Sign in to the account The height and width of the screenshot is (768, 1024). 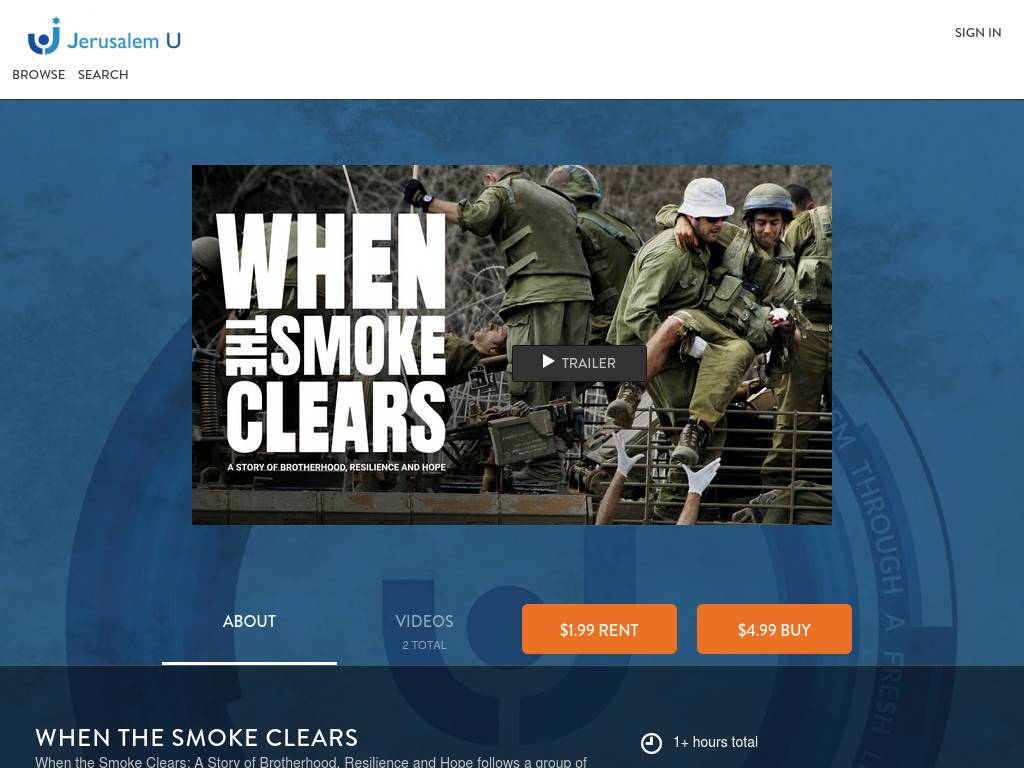(978, 33)
